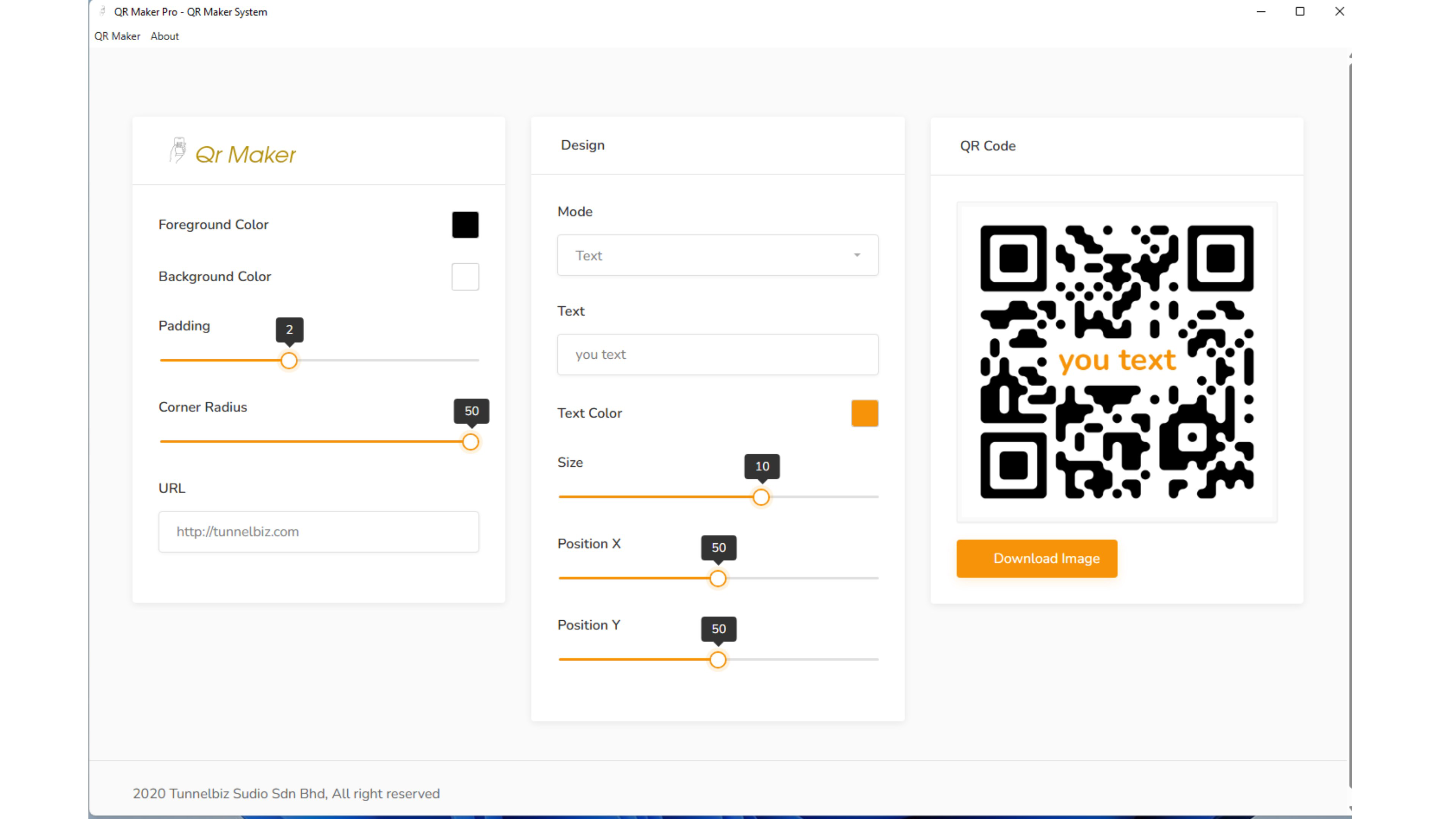Click the 'Text Color' label
The height and width of the screenshot is (819, 1456).
[x=589, y=413]
